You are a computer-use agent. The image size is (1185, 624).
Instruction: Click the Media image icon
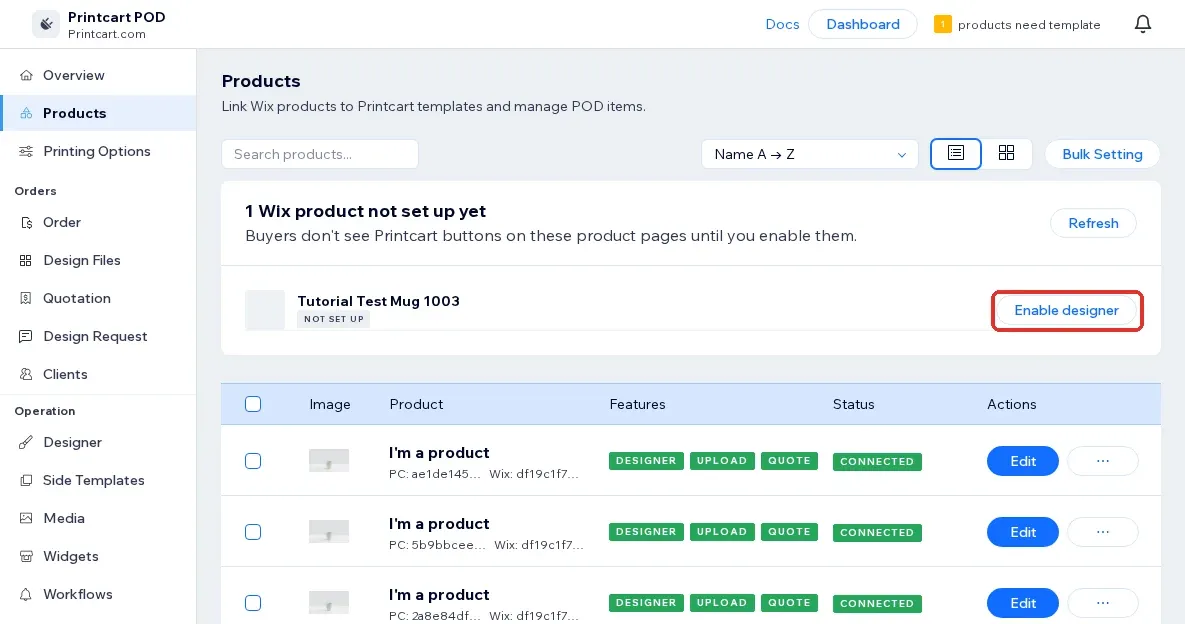(26, 518)
